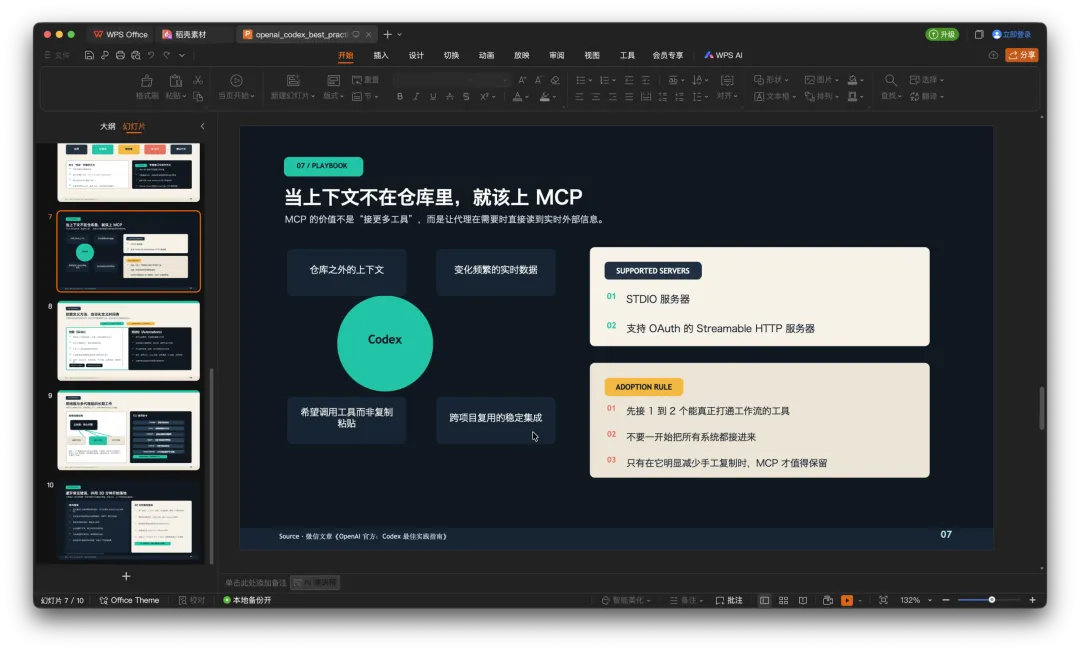Open the font color dropdown
1080x652 pixels.
(526, 97)
